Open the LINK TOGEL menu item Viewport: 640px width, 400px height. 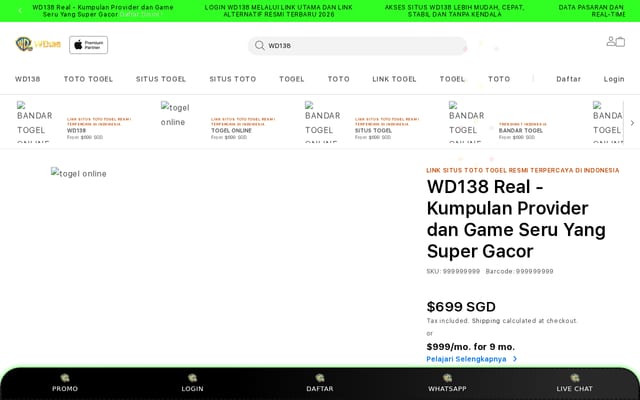394,79
